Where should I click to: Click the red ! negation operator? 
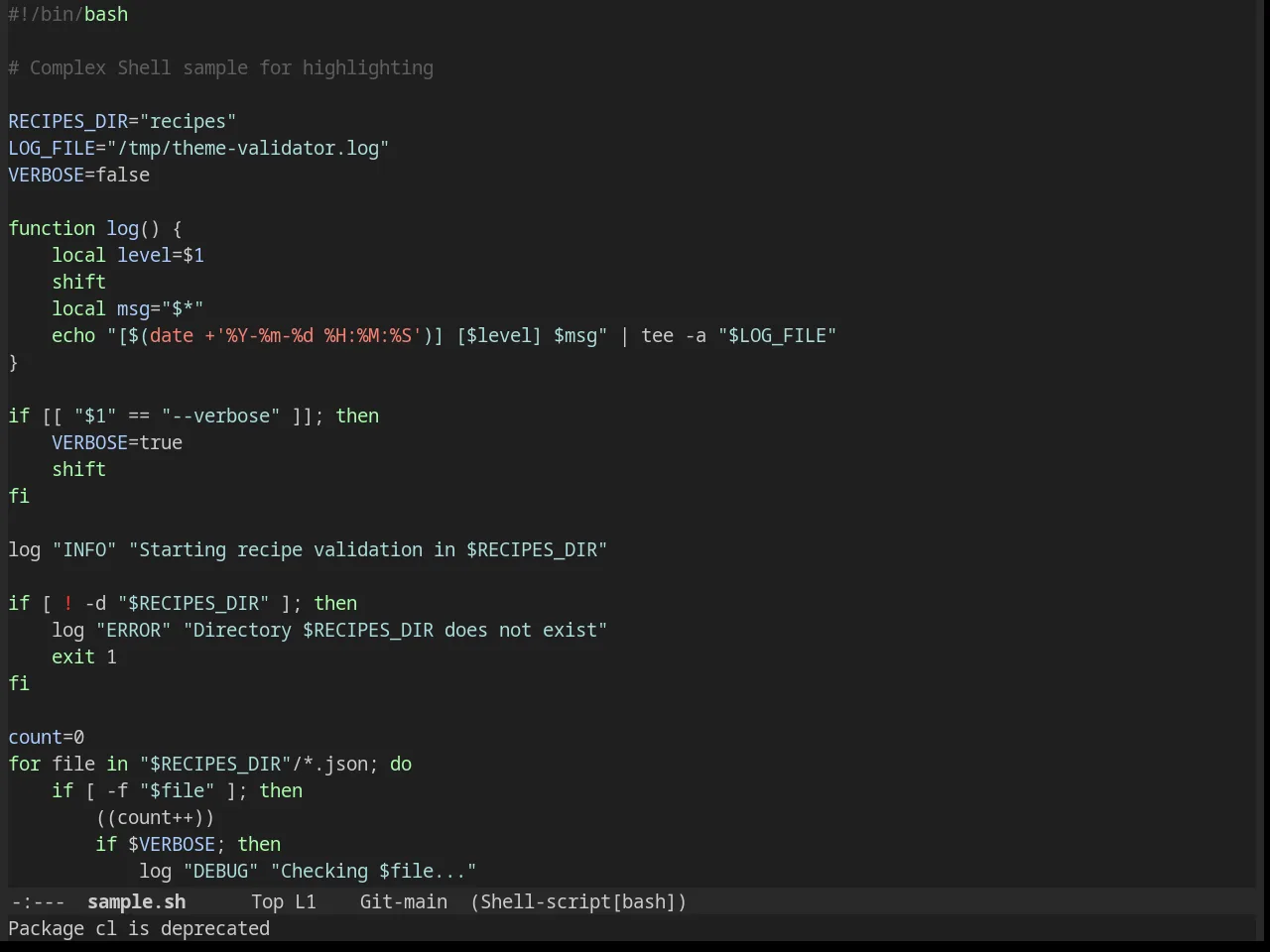coord(67,603)
